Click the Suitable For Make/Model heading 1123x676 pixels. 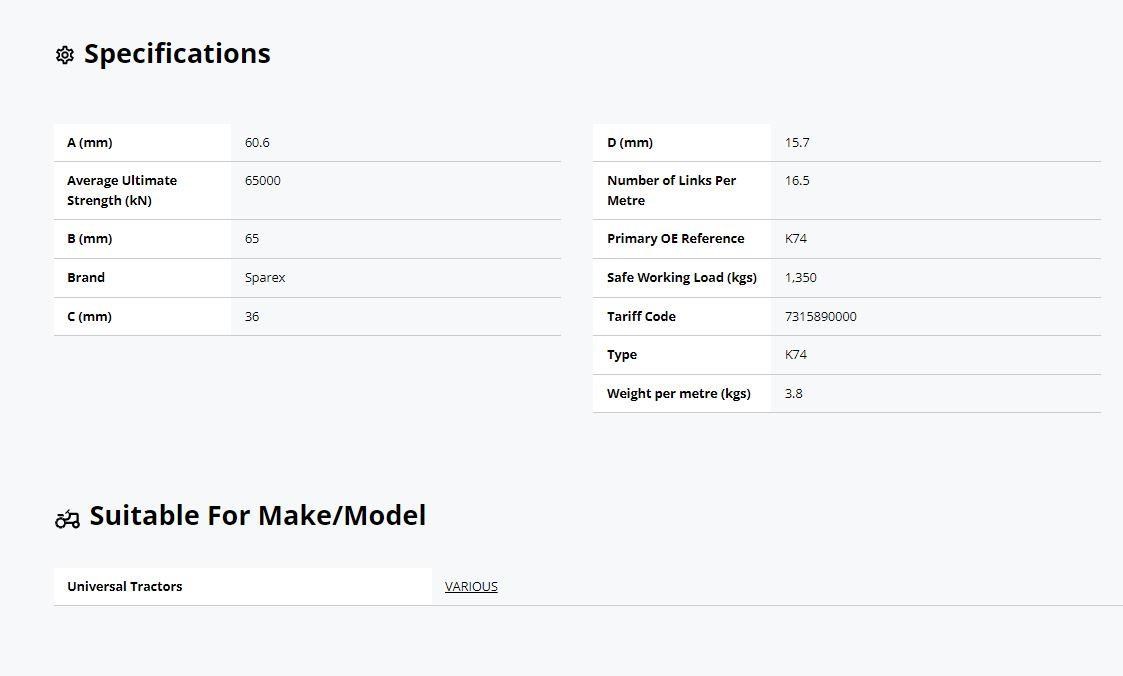258,516
